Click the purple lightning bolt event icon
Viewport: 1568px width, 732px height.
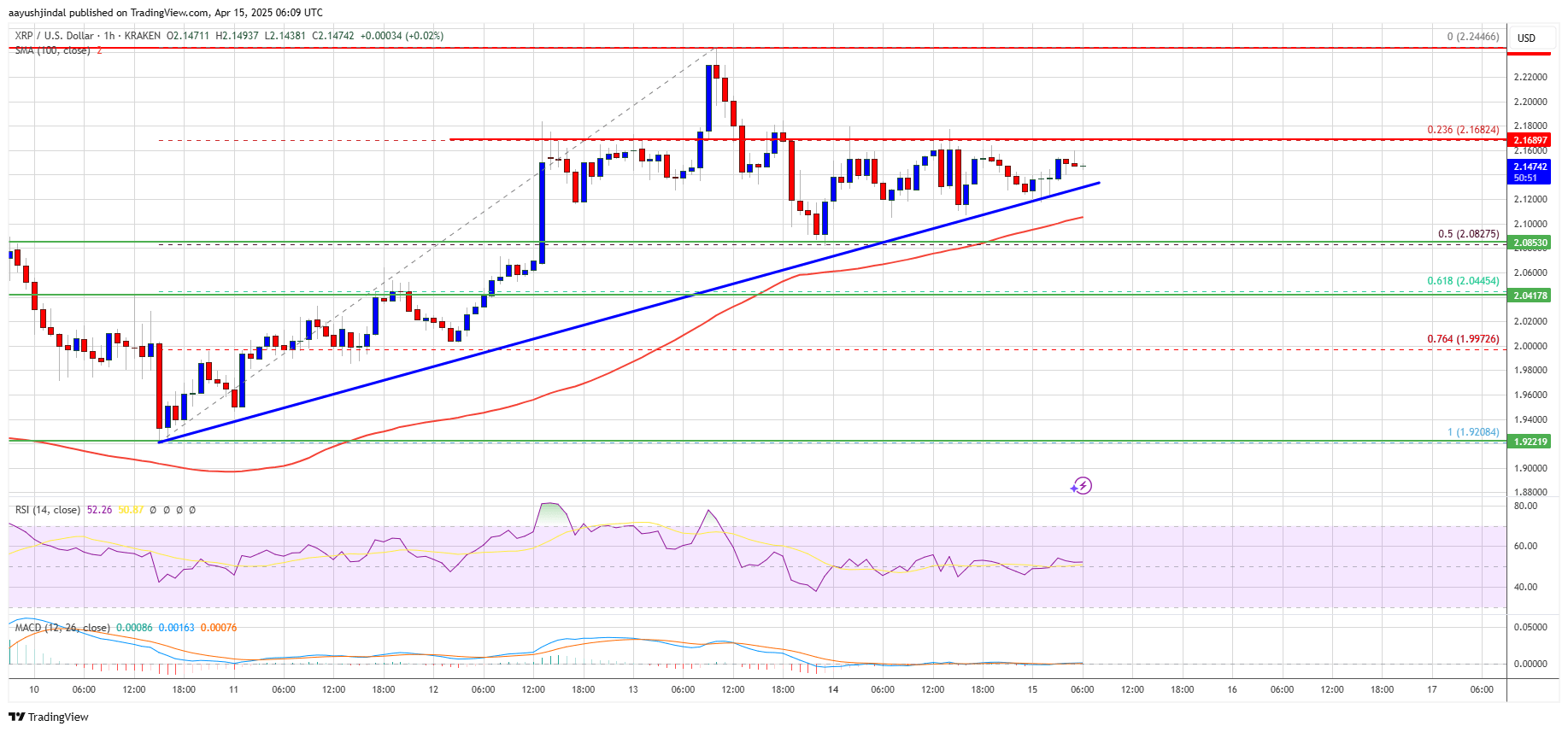[x=1082, y=486]
